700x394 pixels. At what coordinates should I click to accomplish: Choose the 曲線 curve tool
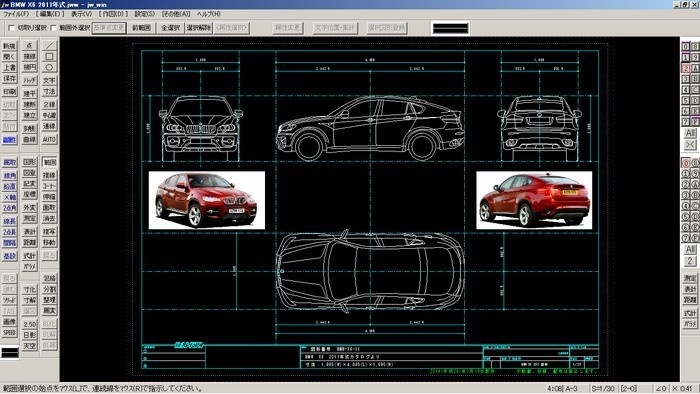pos(29,139)
